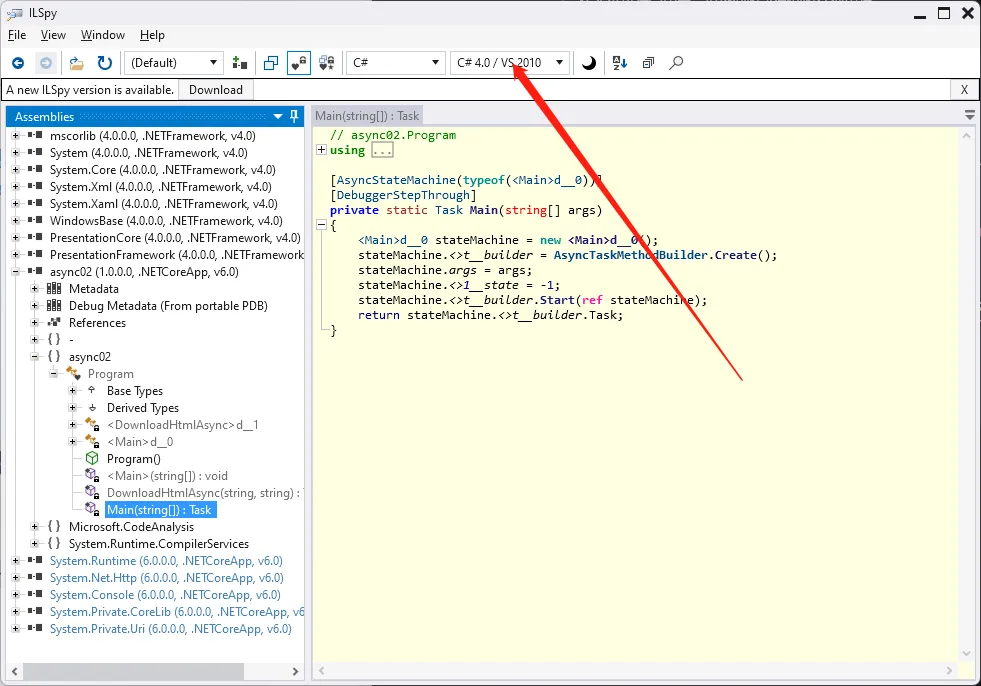Click the magnifier Search icon in toolbar
The width and height of the screenshot is (981, 686).
tap(676, 63)
